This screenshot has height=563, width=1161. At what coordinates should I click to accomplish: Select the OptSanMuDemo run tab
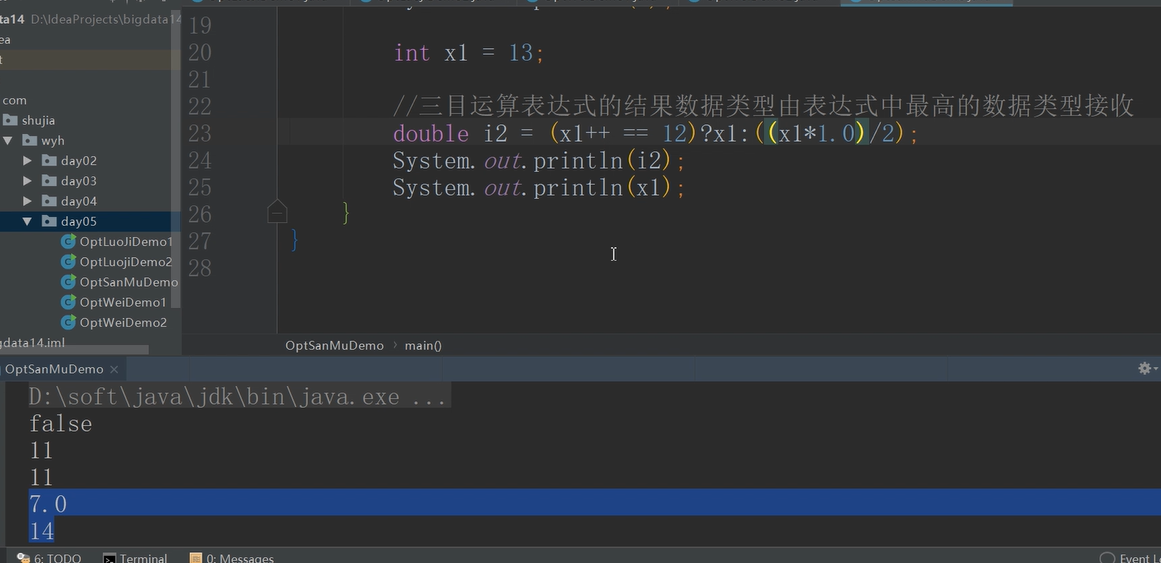54,369
